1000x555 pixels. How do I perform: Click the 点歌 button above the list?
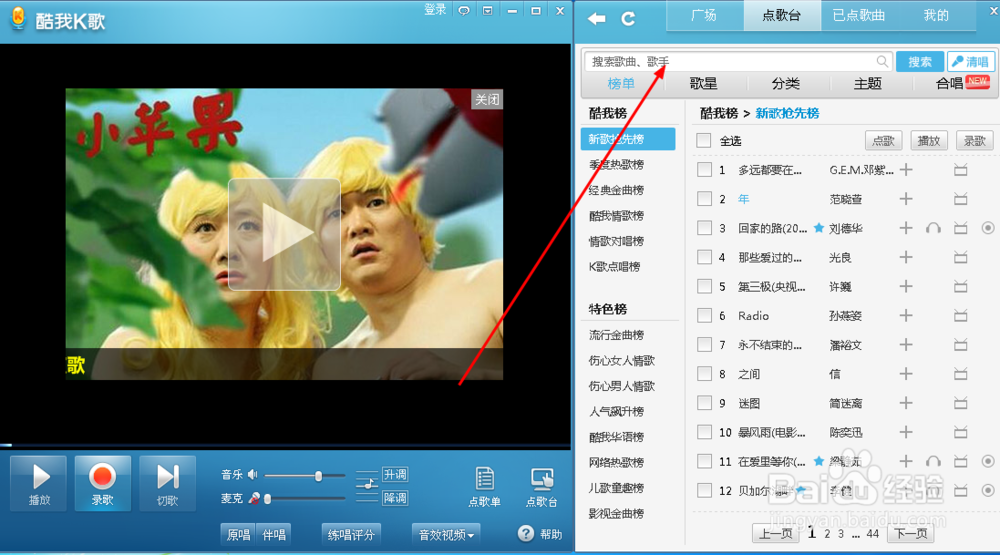coord(883,140)
